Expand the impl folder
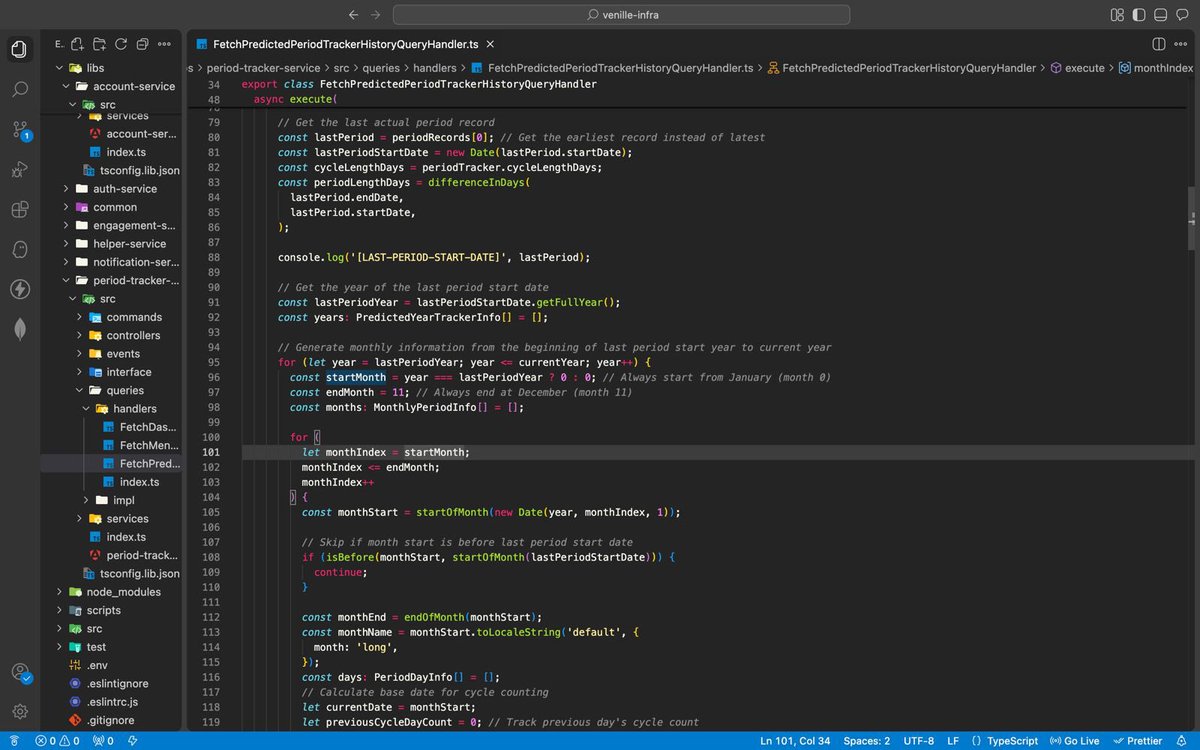 pyautogui.click(x=110, y=500)
